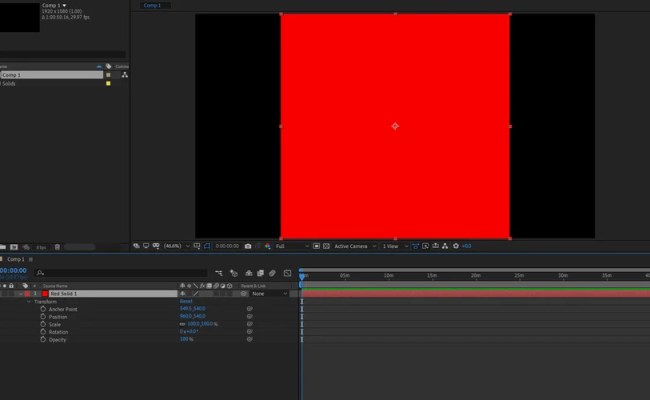This screenshot has height=400, width=650.
Task: Create a new folder in Project panel
Action: pyautogui.click(x=3, y=247)
